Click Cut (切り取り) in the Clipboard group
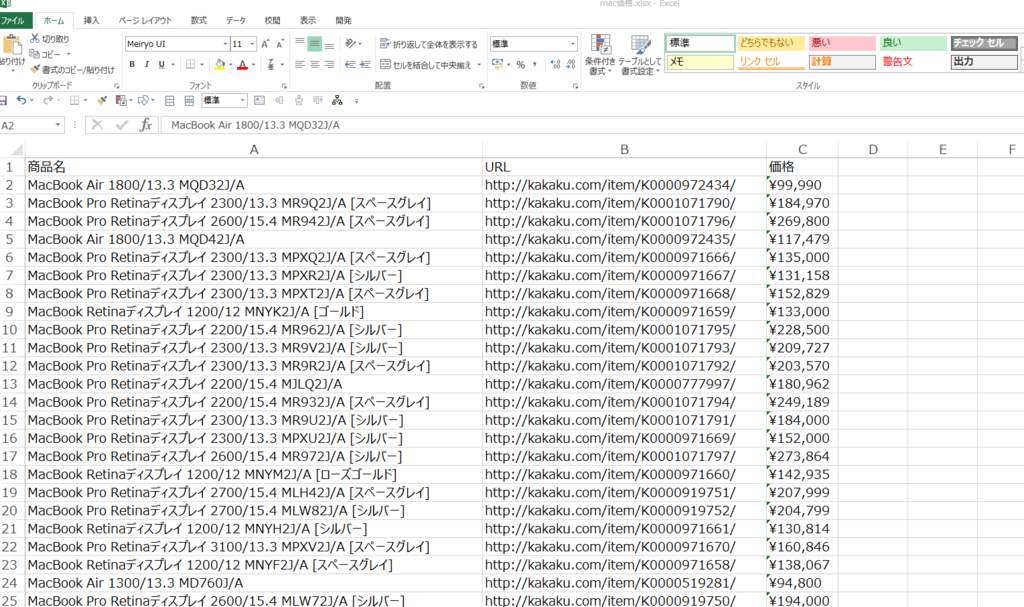 [x=49, y=39]
